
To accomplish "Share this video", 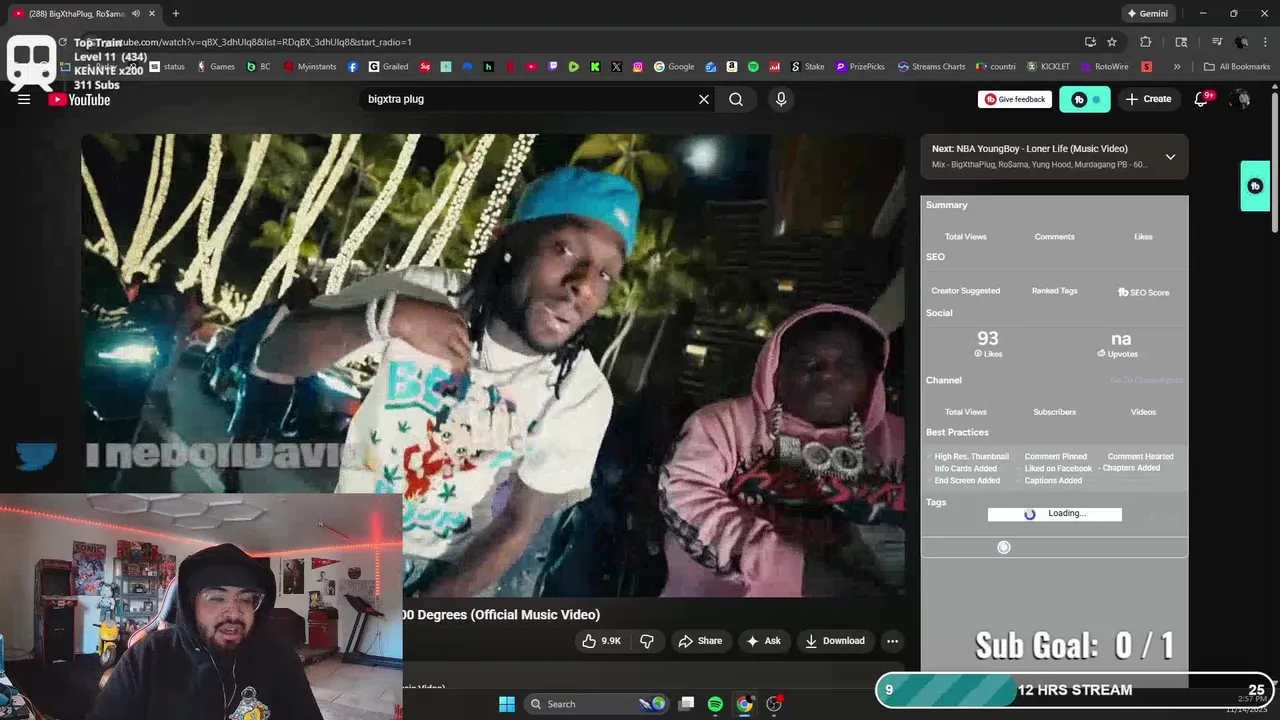I will 700,641.
